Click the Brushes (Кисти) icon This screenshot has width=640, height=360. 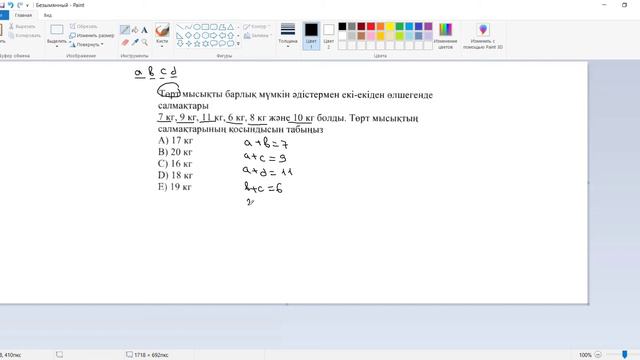tap(162, 31)
